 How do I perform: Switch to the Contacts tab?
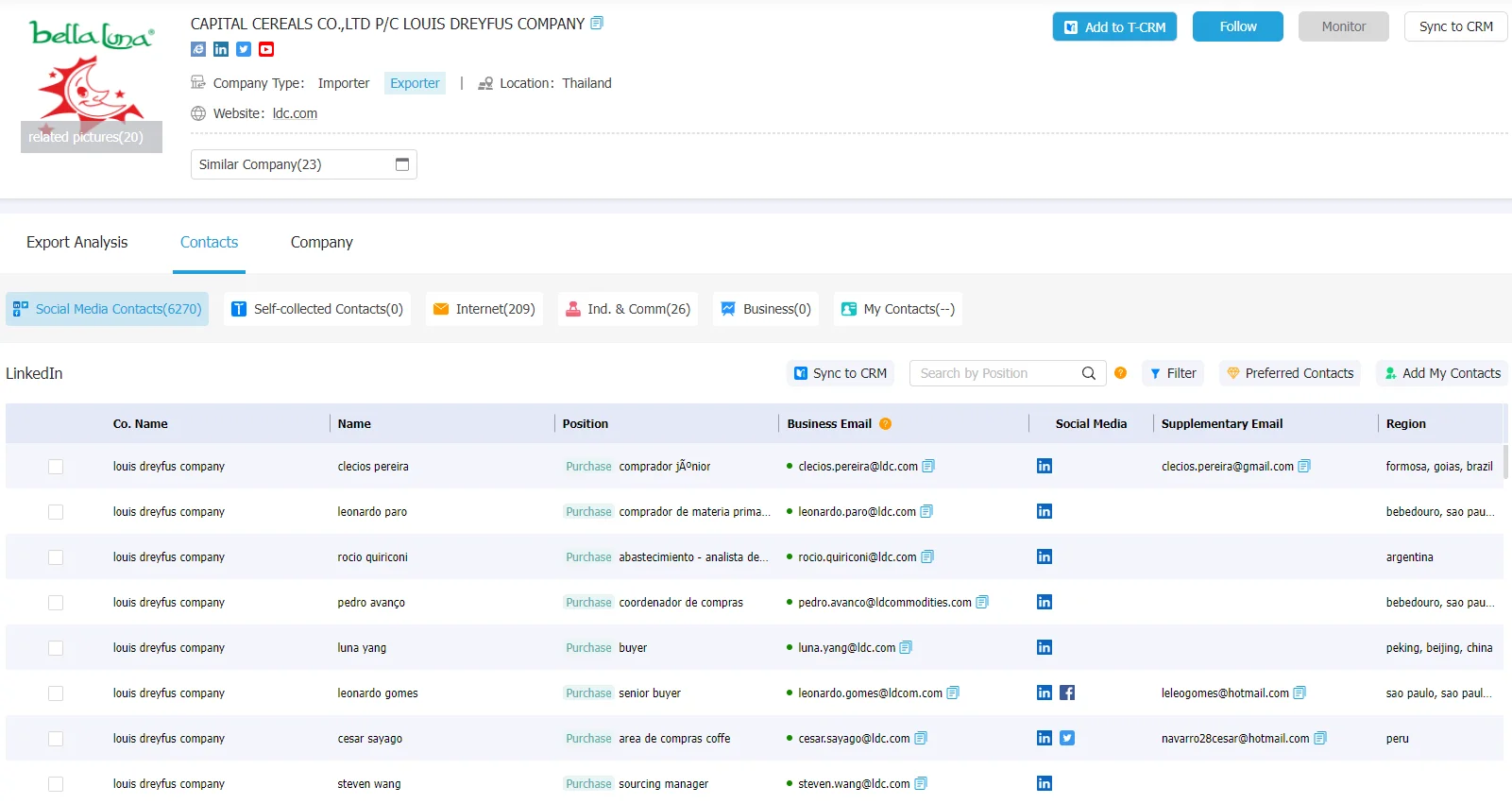[x=209, y=242]
